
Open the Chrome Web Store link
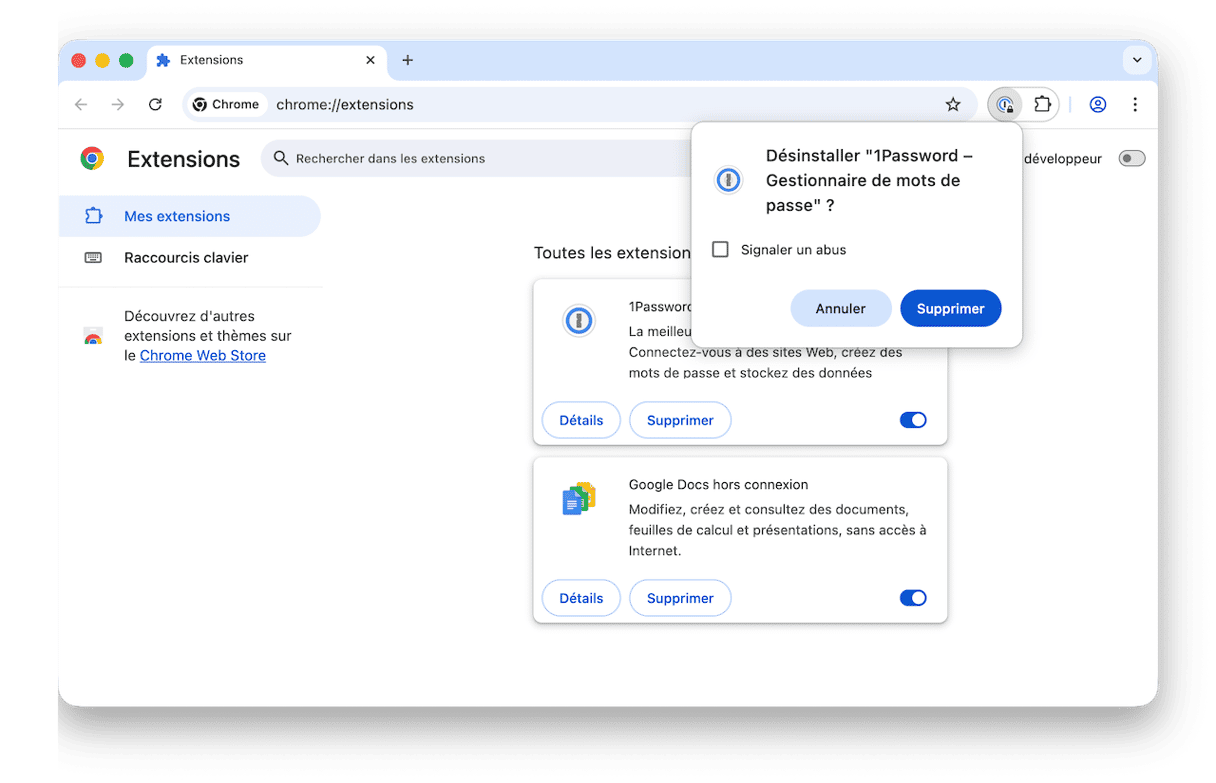tap(202, 355)
